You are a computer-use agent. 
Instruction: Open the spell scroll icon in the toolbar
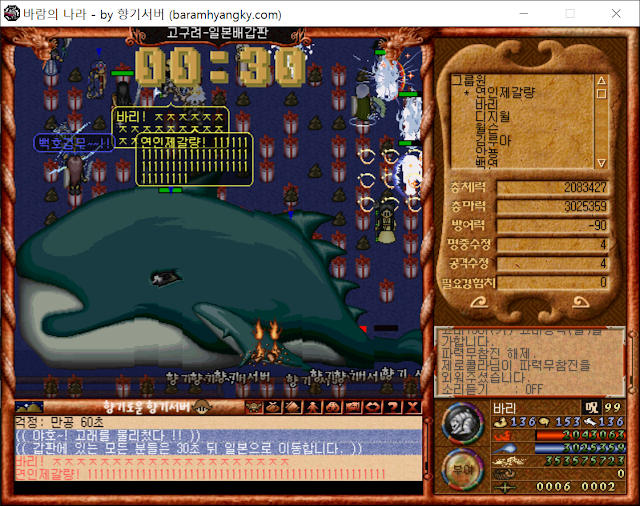point(293,407)
